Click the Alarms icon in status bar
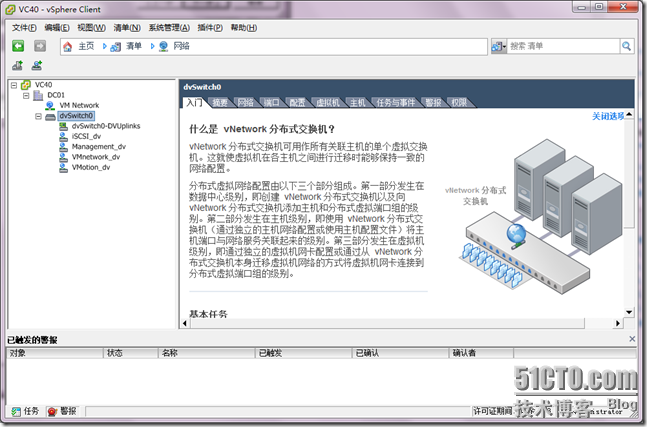Screen dimensions: 647x427 (52, 411)
